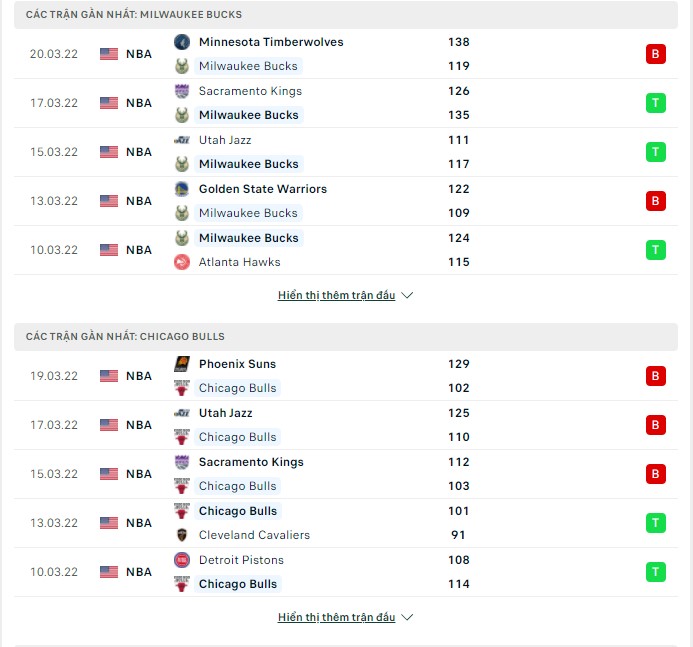Click the Atlanta Hawks logo
This screenshot has height=647, width=693.
tap(182, 262)
